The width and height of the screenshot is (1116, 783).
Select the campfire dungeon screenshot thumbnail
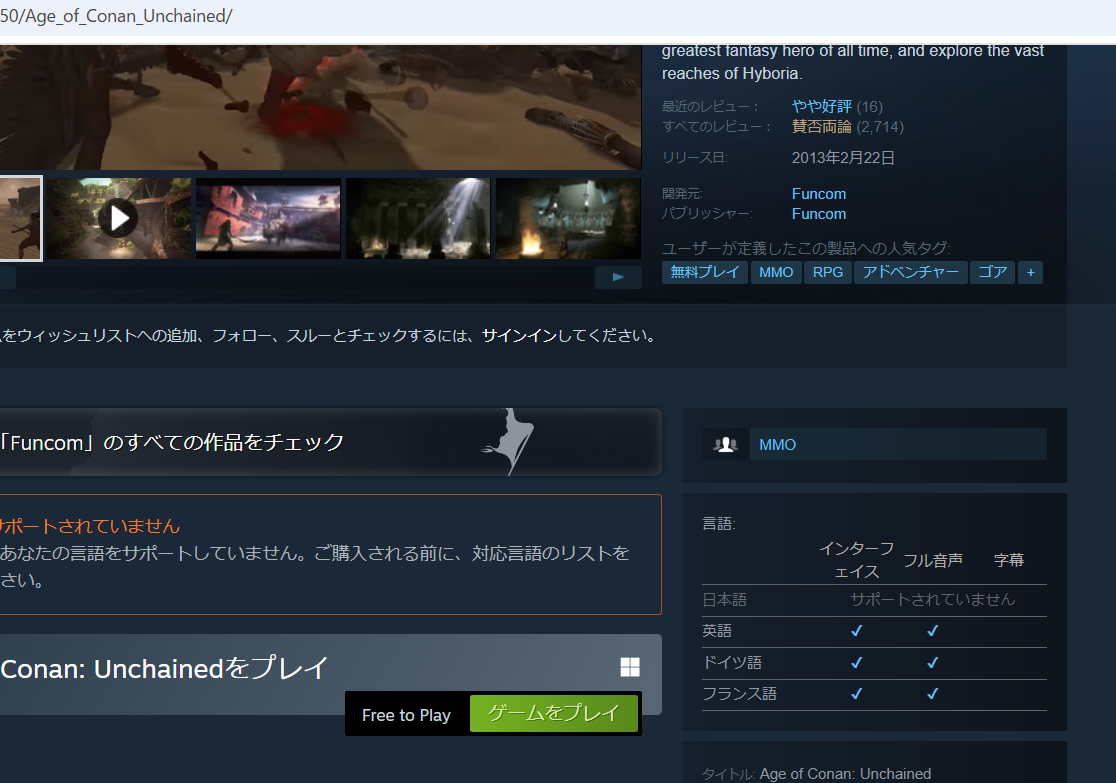pos(568,219)
